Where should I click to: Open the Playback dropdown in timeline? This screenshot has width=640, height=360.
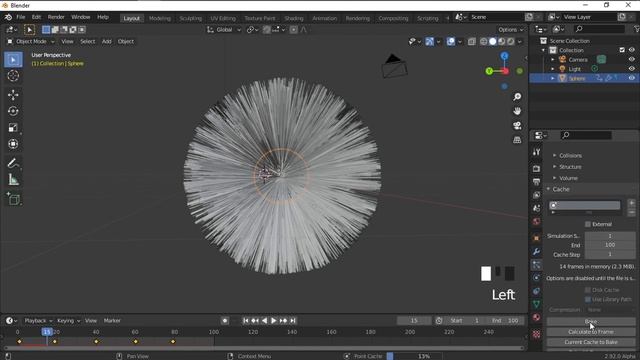tap(38, 321)
